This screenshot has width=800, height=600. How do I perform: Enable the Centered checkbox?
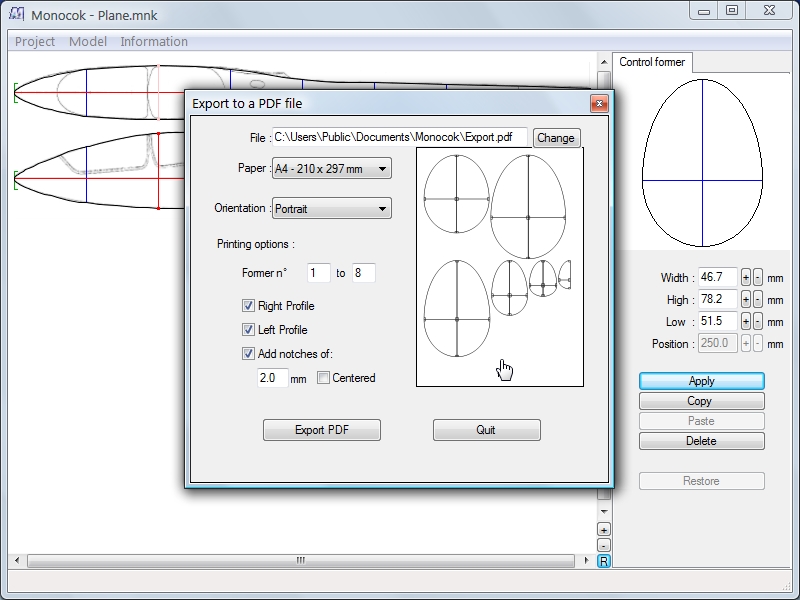click(x=323, y=378)
